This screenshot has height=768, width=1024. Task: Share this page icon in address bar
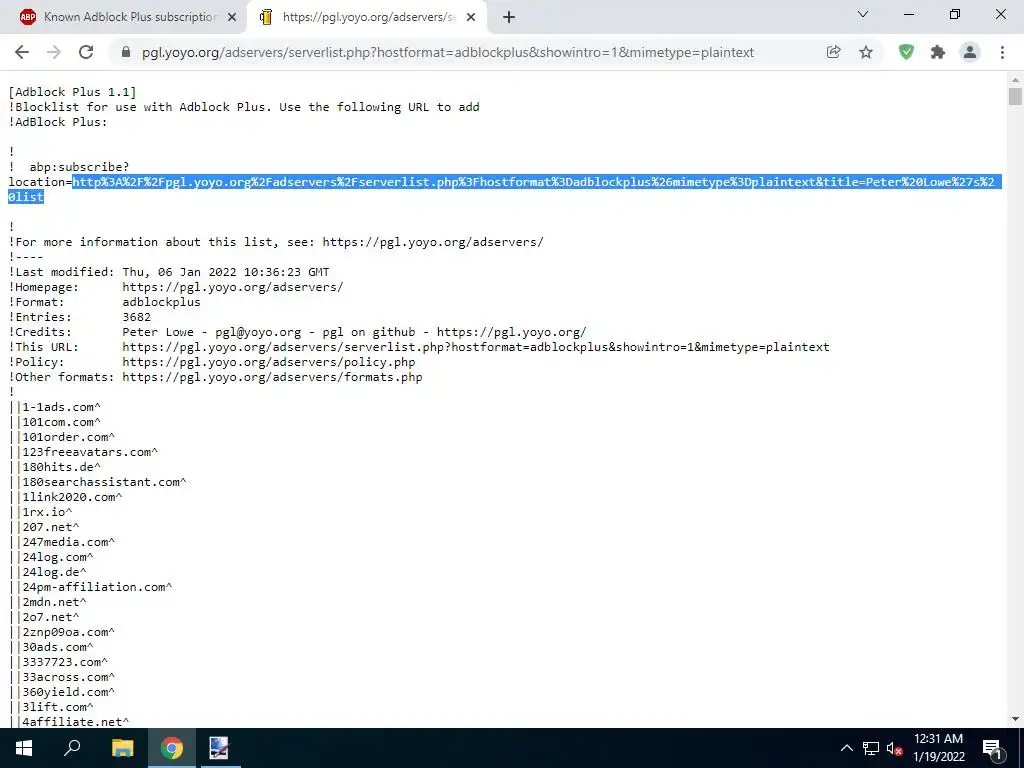(833, 52)
